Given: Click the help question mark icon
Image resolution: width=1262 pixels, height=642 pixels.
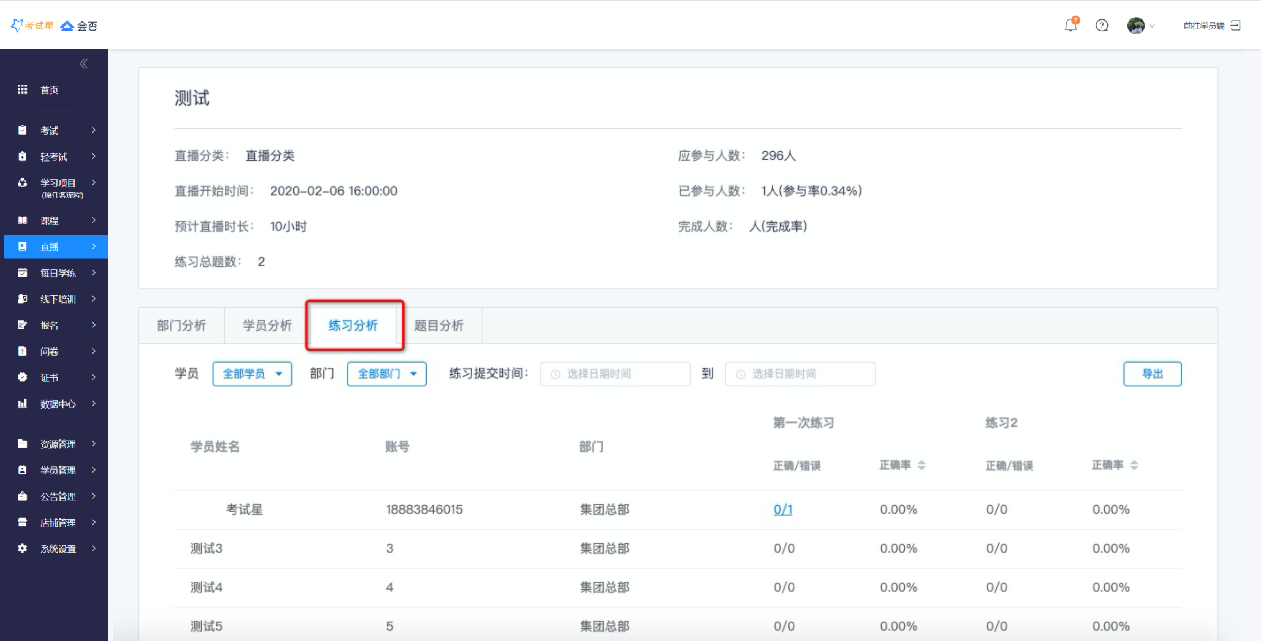Looking at the screenshot, I should tap(1102, 26).
